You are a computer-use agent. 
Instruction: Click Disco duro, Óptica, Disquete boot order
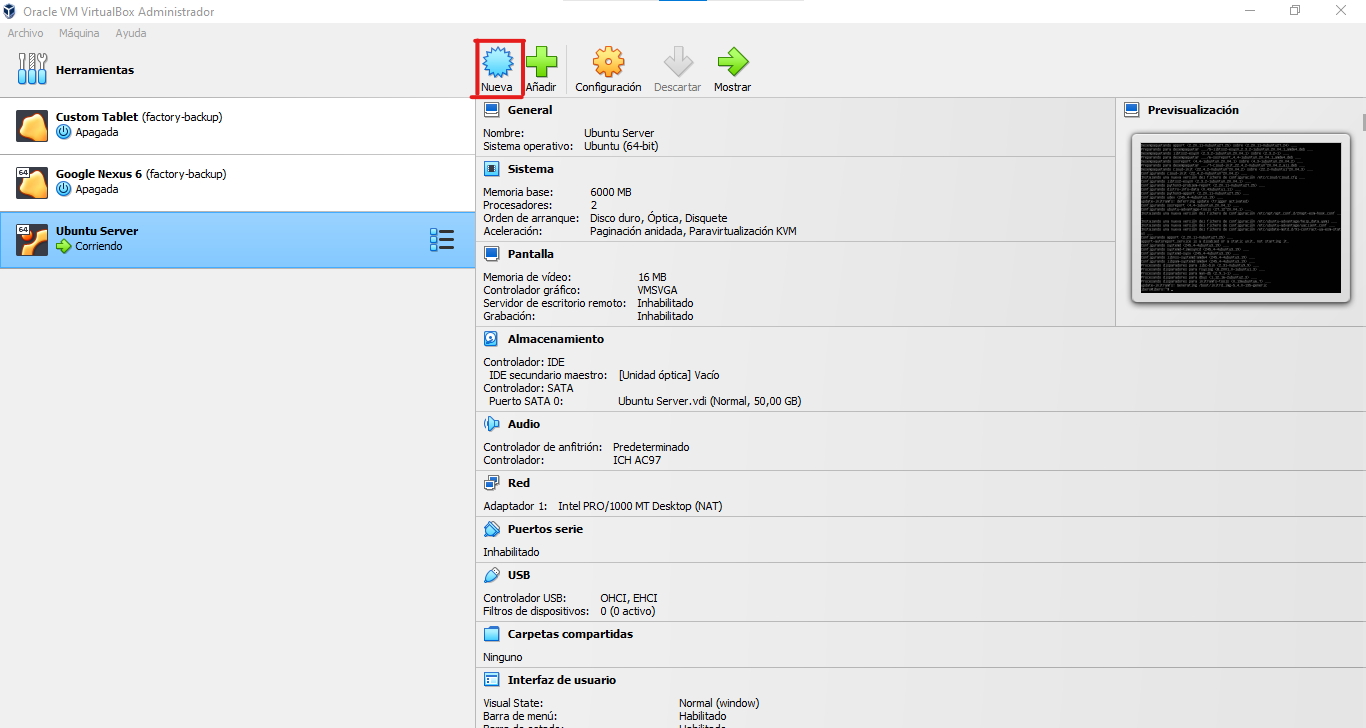click(659, 218)
